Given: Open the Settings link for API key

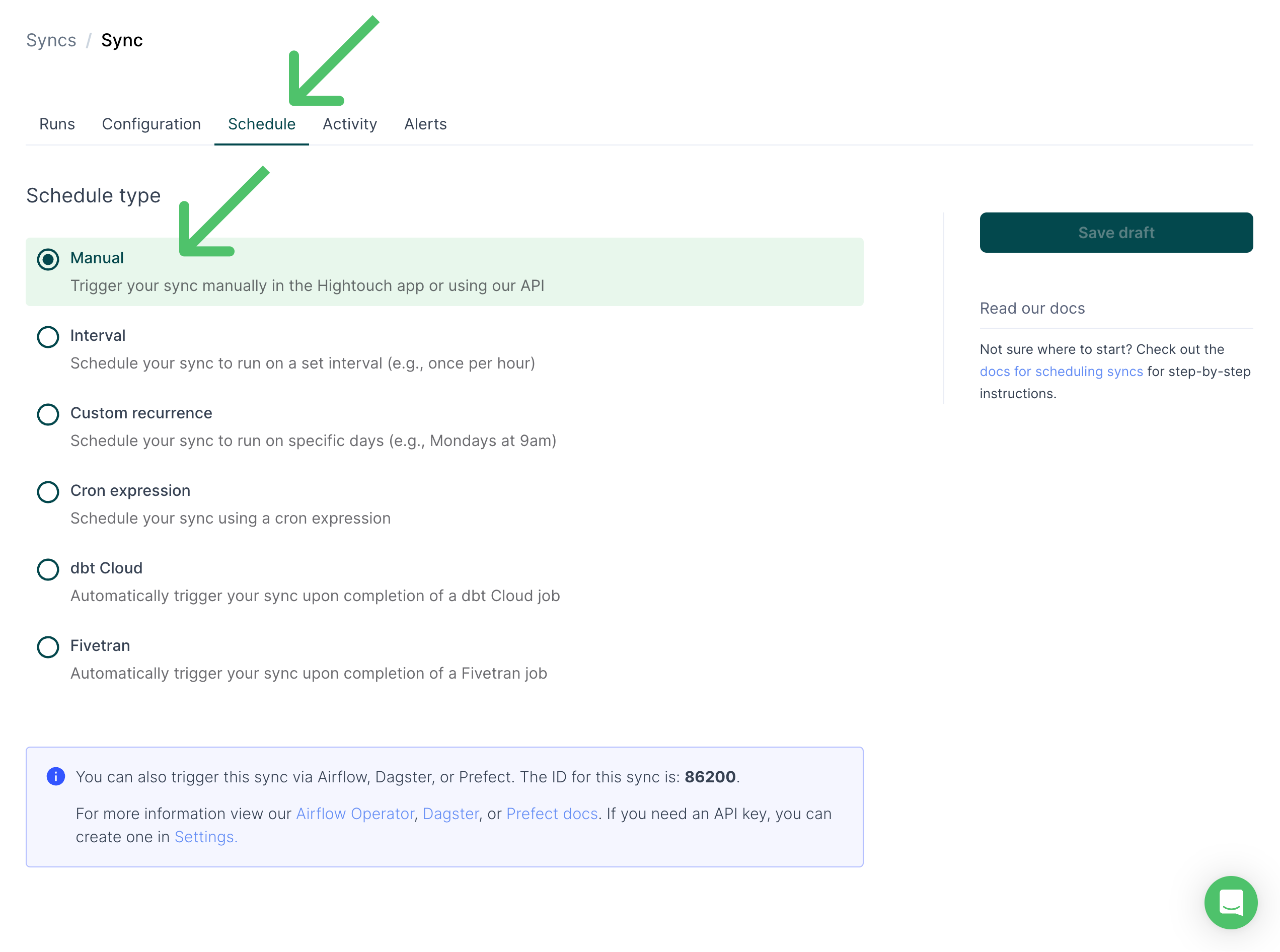Looking at the screenshot, I should pyautogui.click(x=205, y=837).
